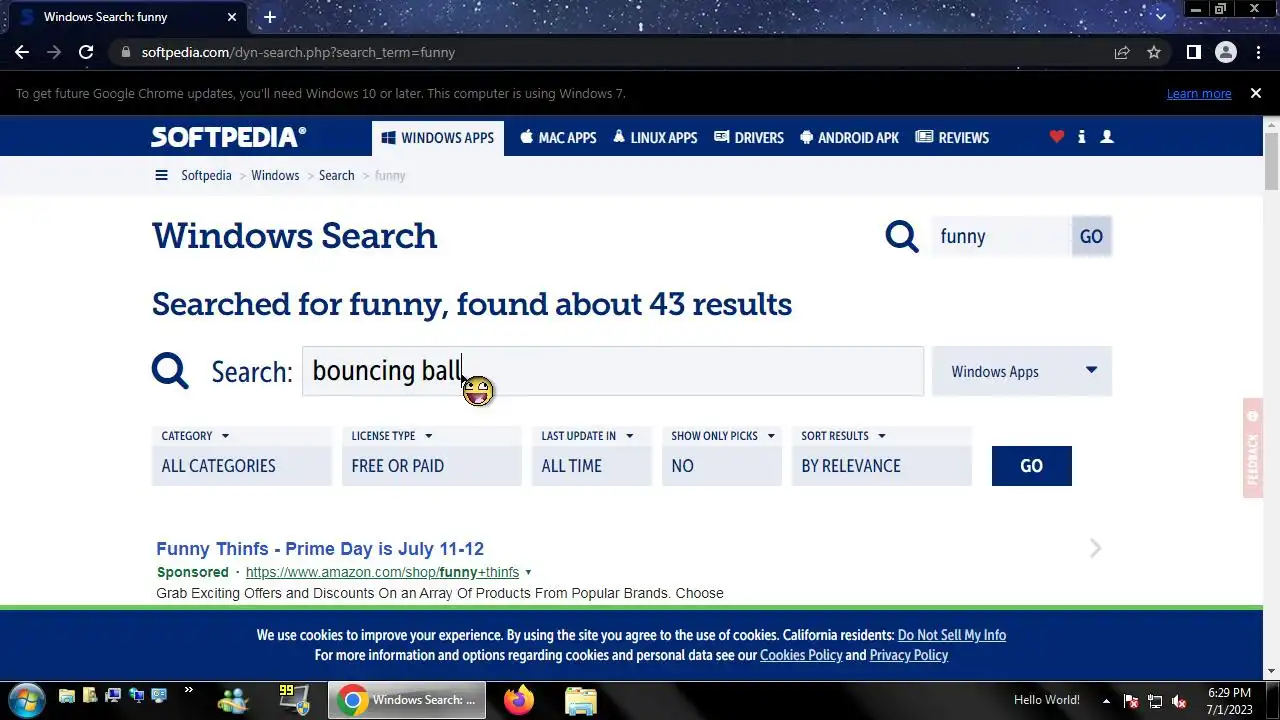The height and width of the screenshot is (720, 1280).
Task: Open Windows Live Messenger taskbar icon
Action: tap(234, 700)
